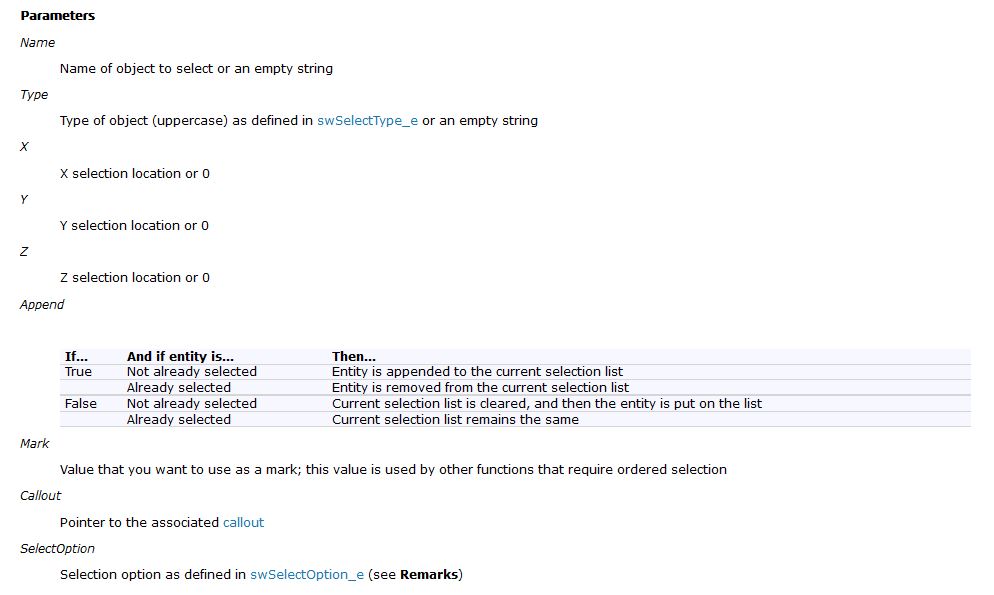Click "Current selection list remains the same" cell
The image size is (994, 595).
point(455,420)
